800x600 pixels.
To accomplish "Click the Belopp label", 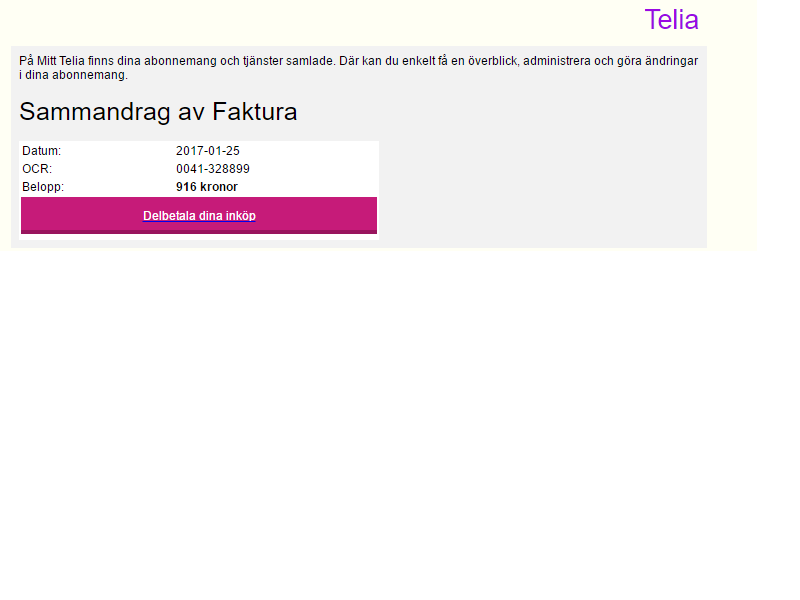I will coord(43,187).
